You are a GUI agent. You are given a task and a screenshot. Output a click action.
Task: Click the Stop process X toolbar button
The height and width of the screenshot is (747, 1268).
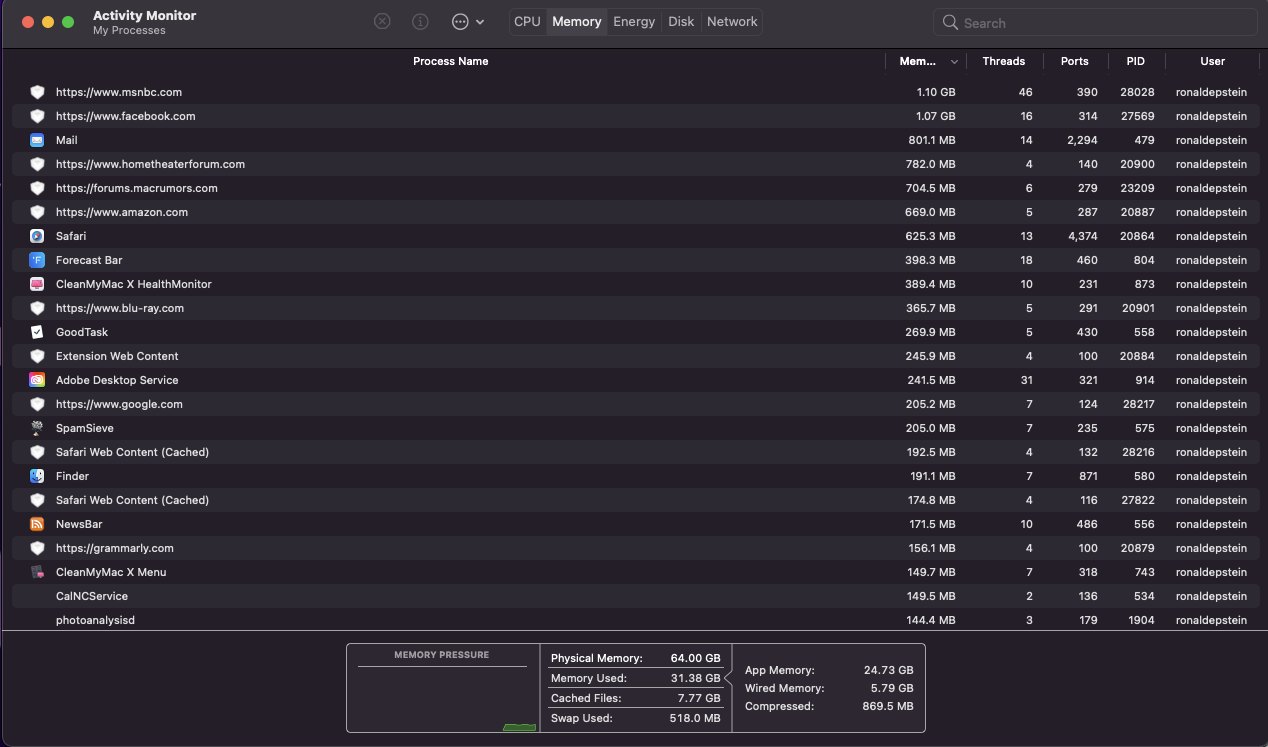click(382, 21)
